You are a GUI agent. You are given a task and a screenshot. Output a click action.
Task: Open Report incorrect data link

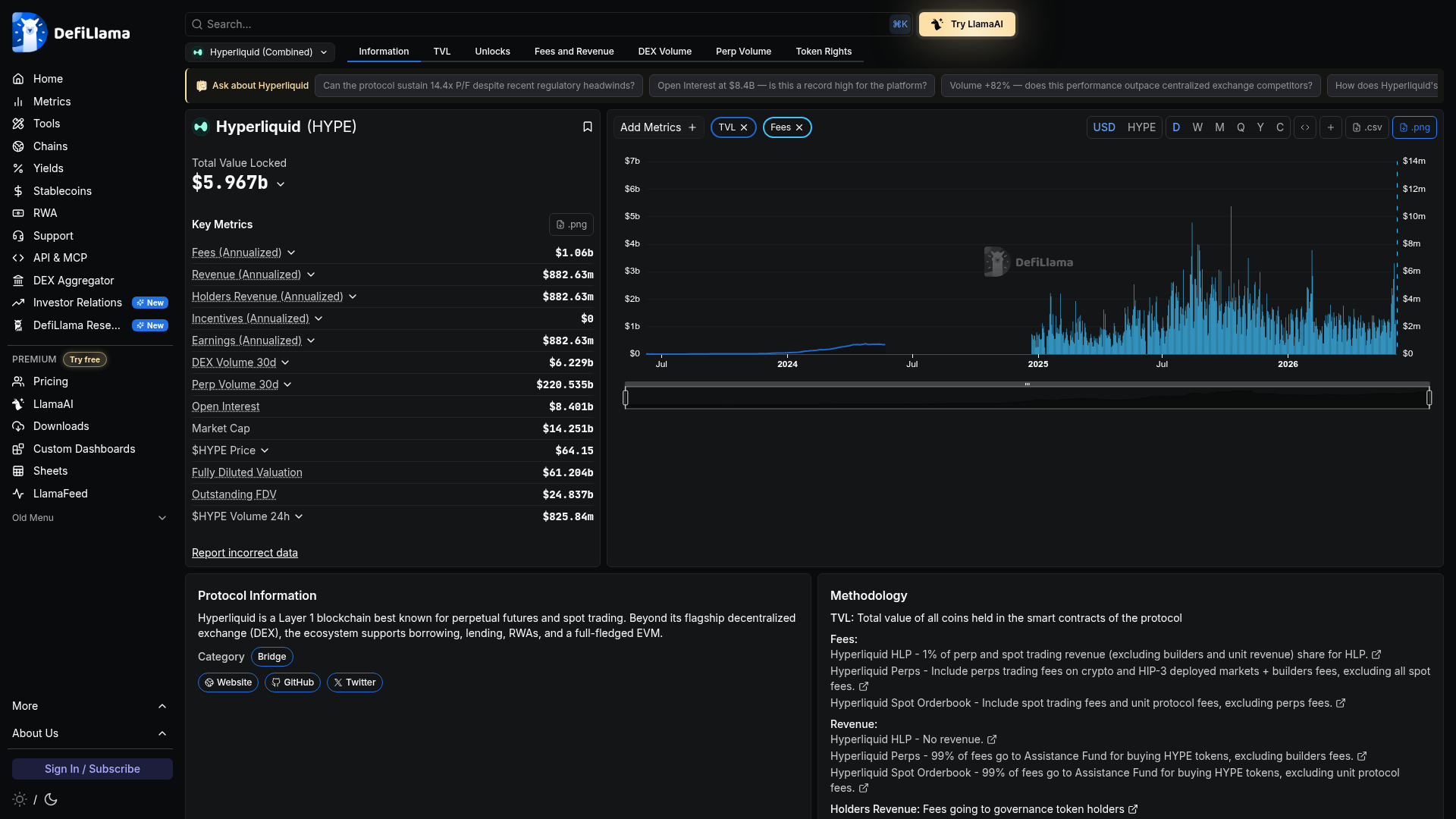coord(245,553)
